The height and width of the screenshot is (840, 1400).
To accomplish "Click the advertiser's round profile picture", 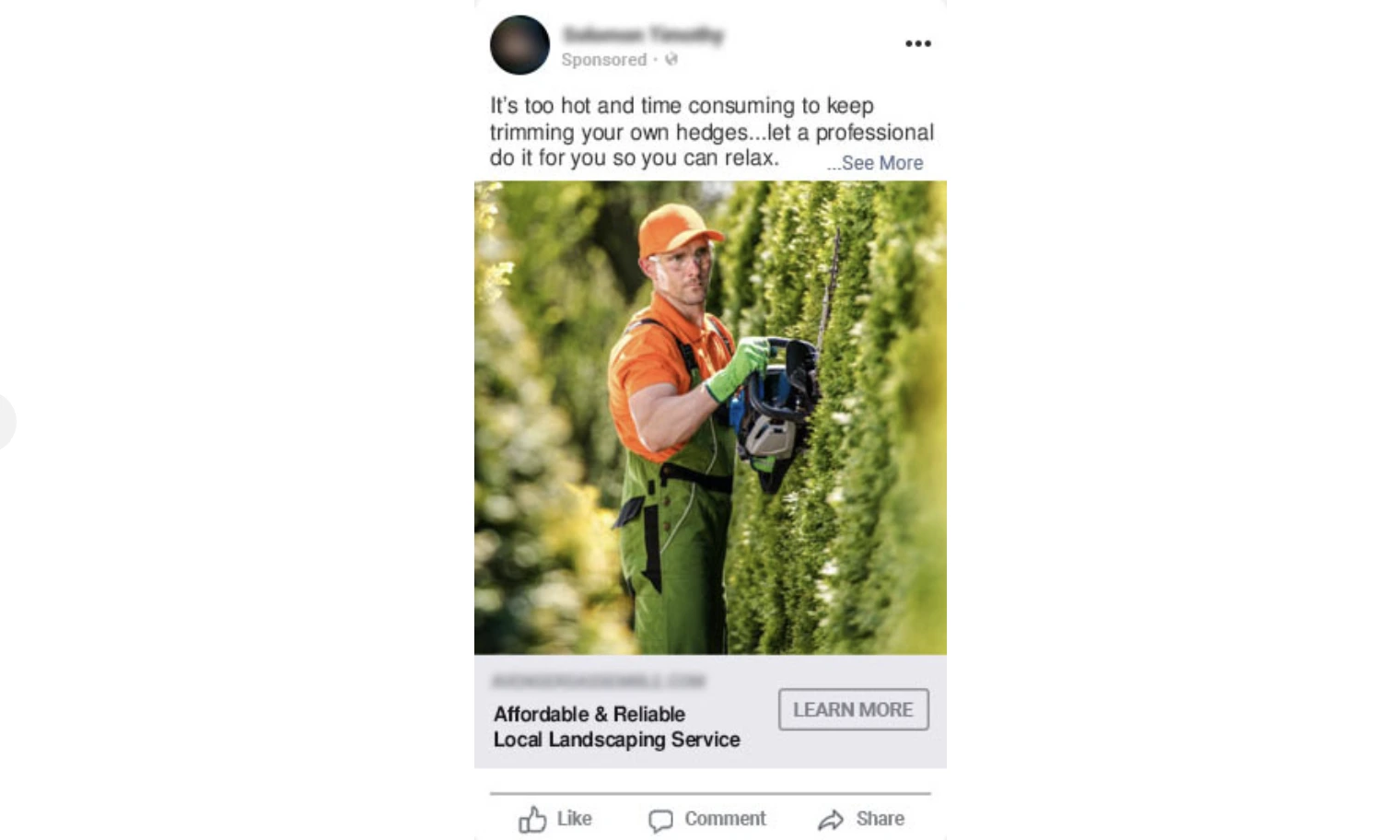I will coord(519,45).
